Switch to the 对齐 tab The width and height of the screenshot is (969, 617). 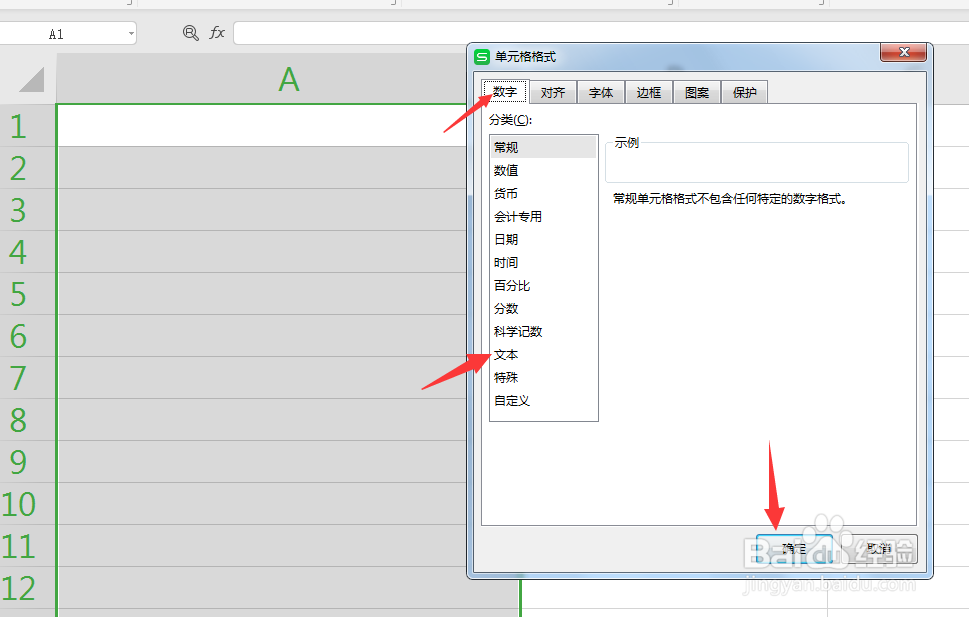click(x=552, y=91)
